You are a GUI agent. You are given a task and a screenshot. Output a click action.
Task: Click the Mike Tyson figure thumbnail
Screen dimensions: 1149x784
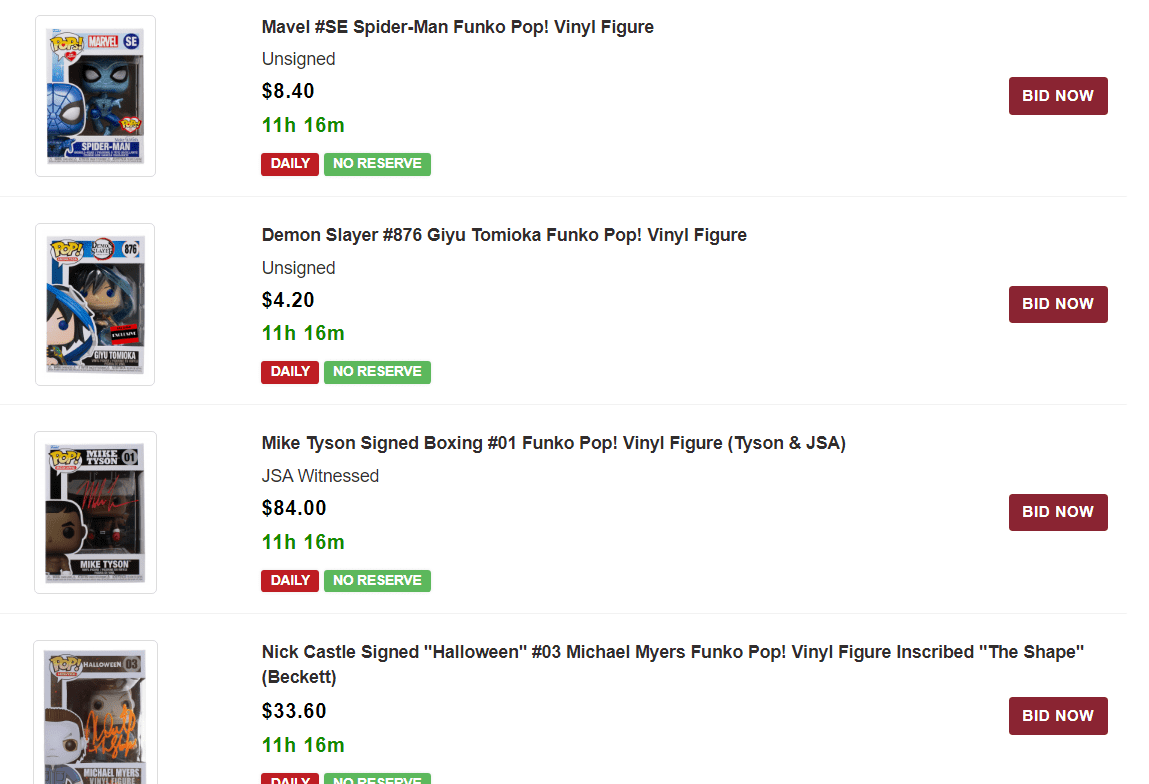click(x=95, y=512)
